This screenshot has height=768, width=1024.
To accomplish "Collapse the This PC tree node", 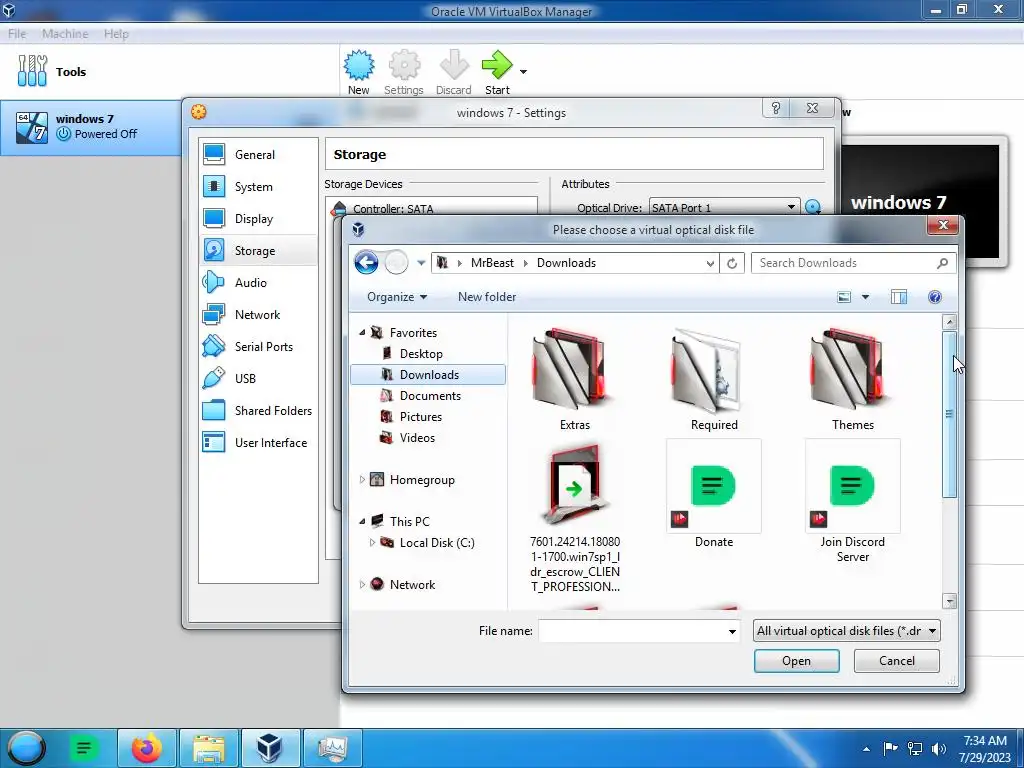I will [x=362, y=521].
